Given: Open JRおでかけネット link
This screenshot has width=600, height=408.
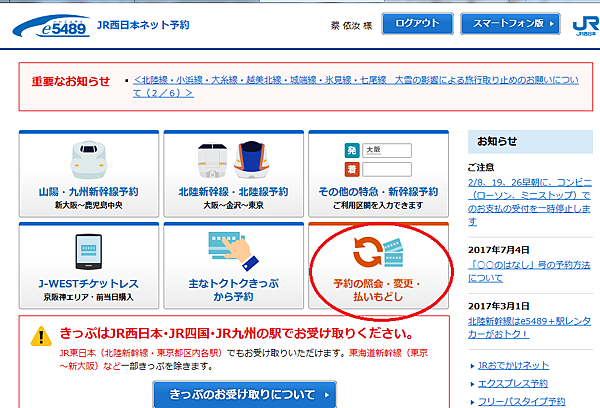Looking at the screenshot, I should tap(514, 366).
